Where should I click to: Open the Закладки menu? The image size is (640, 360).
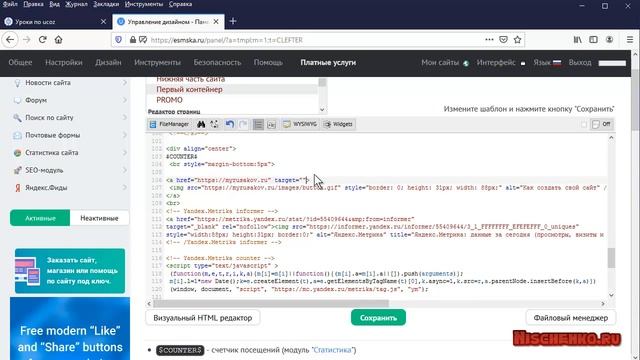pyautogui.click(x=106, y=4)
